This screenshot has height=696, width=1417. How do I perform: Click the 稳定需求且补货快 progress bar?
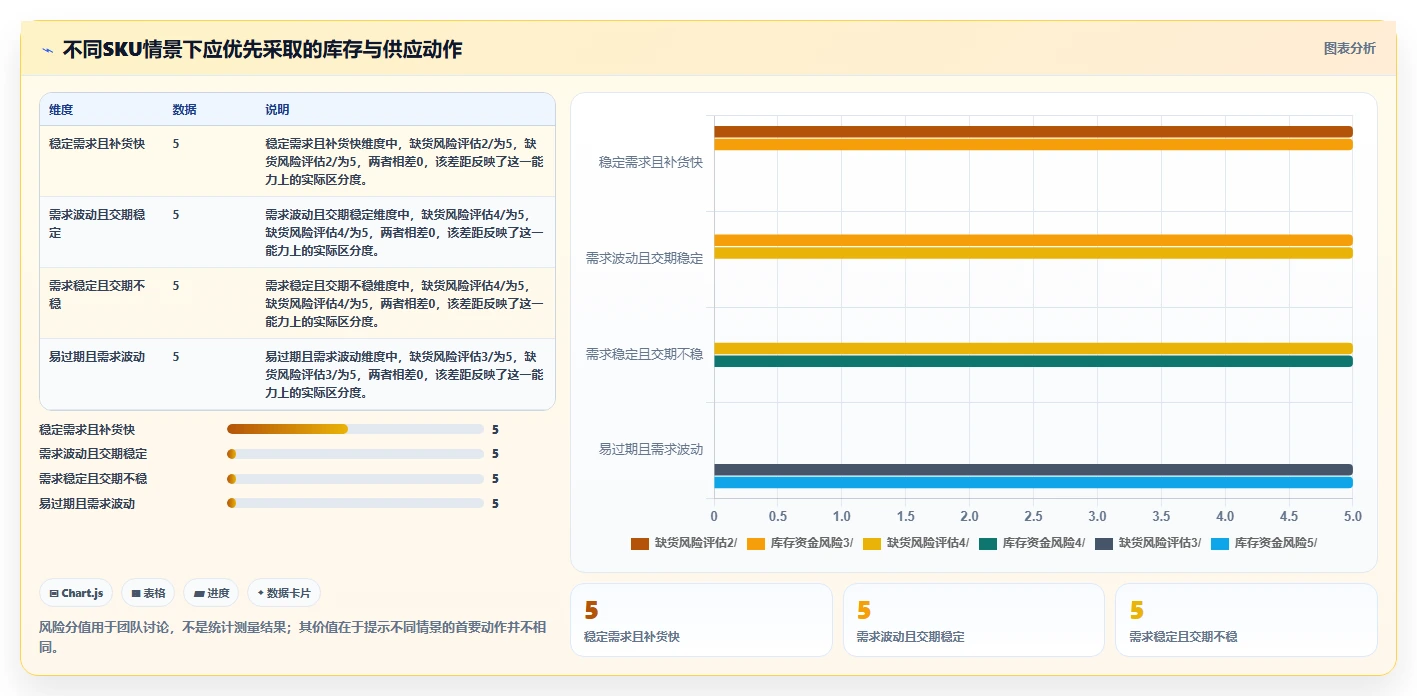(355, 429)
